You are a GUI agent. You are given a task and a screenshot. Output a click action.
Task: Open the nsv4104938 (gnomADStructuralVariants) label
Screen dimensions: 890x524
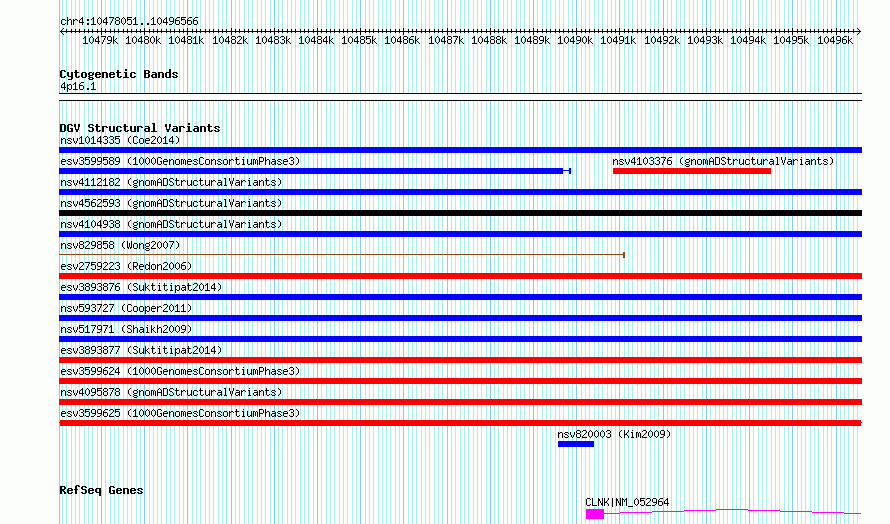[x=171, y=224]
